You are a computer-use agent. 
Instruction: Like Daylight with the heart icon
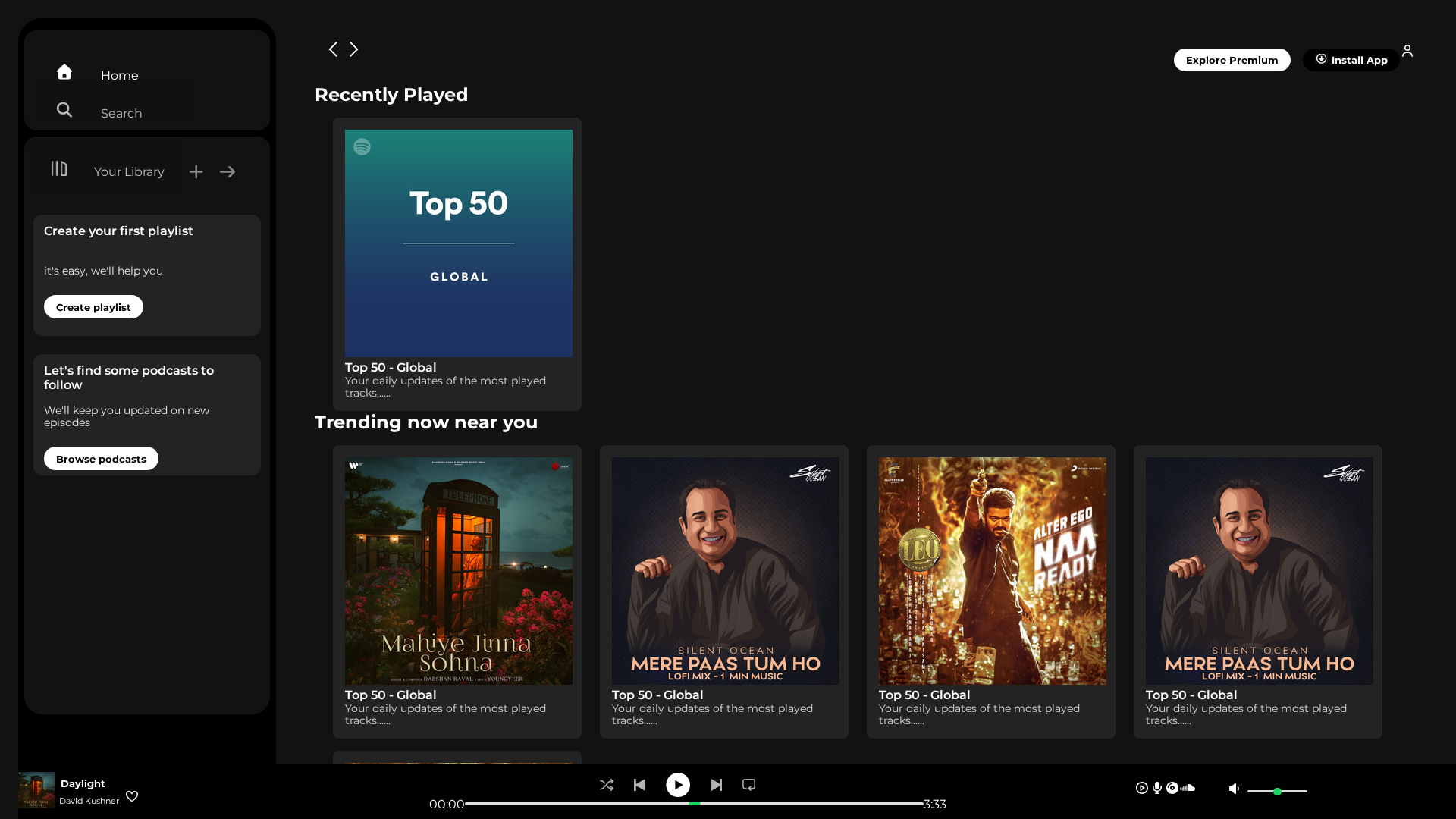[x=132, y=796]
